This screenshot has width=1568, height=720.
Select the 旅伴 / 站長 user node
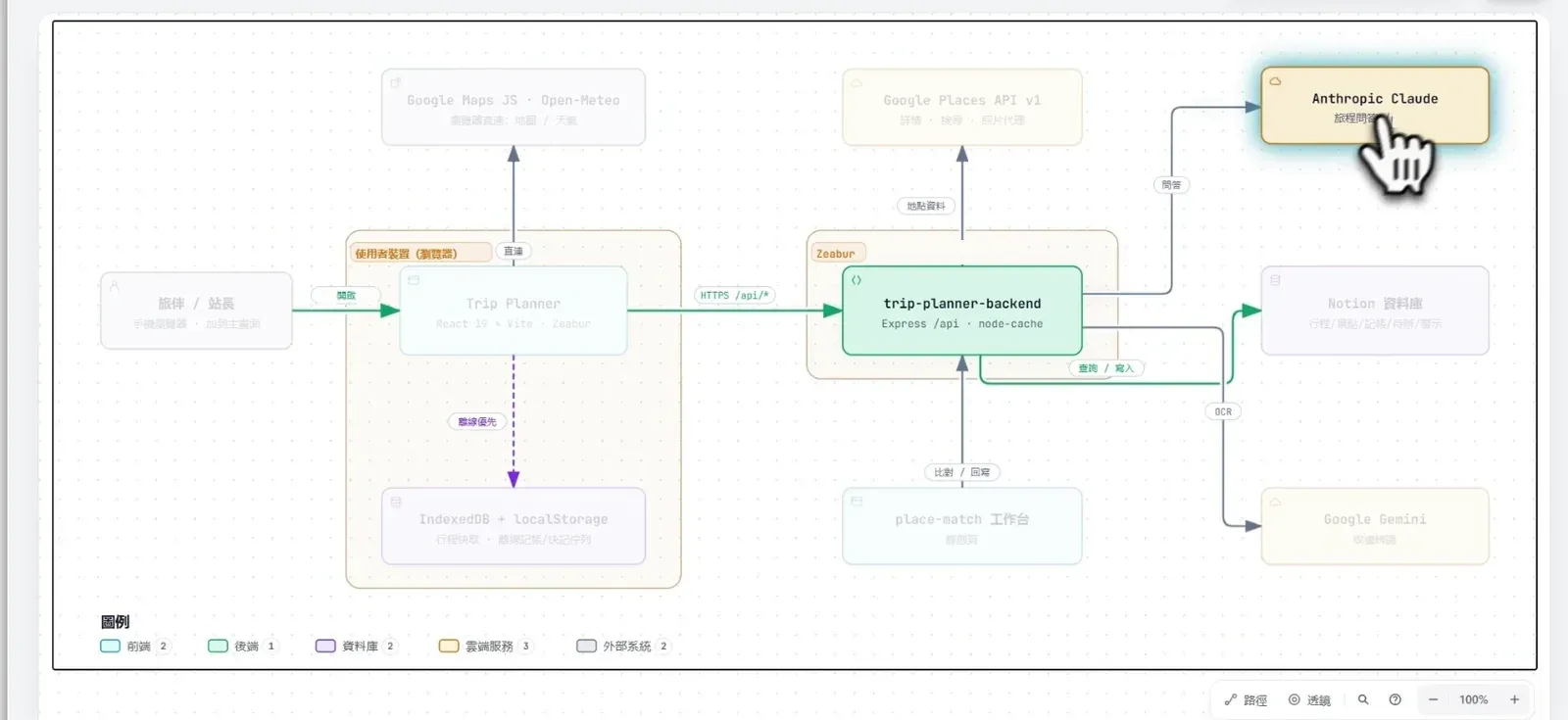(196, 311)
